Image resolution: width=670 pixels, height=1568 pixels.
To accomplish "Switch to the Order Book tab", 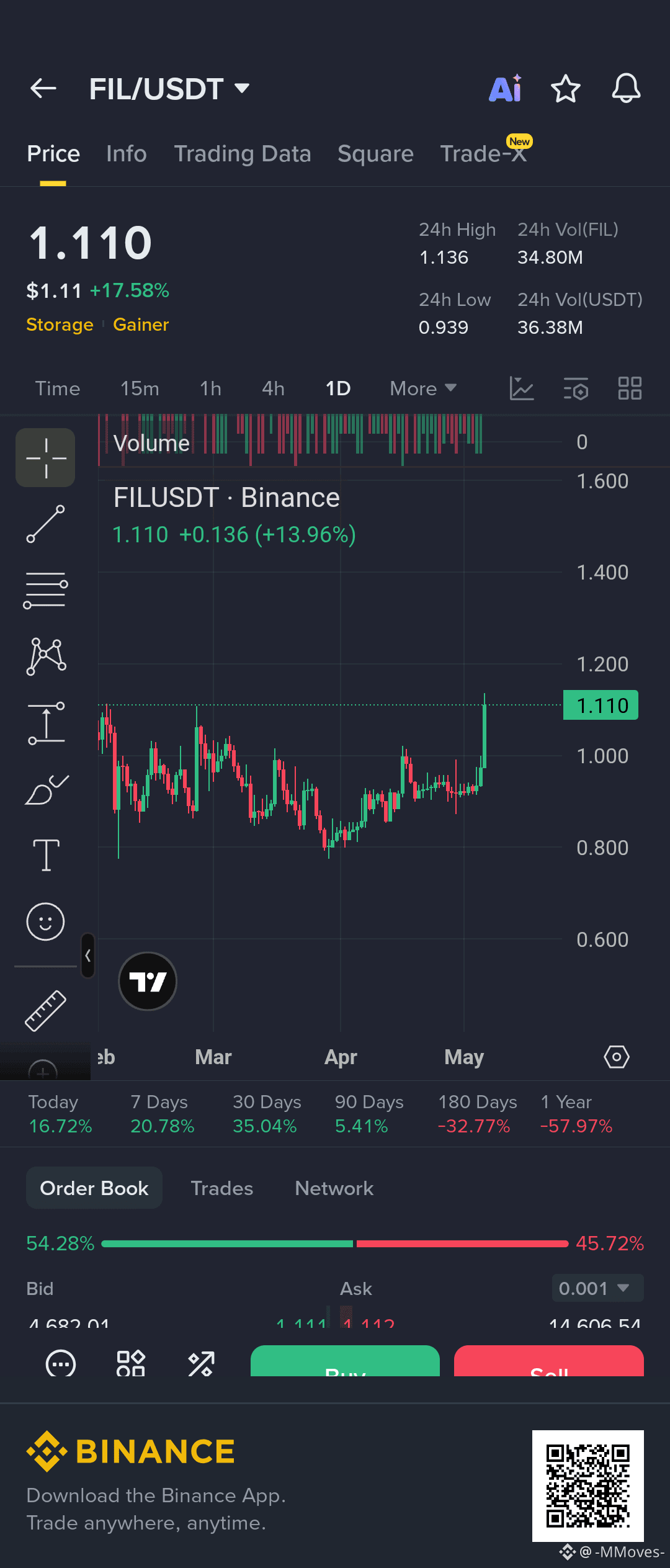I will click(94, 1188).
